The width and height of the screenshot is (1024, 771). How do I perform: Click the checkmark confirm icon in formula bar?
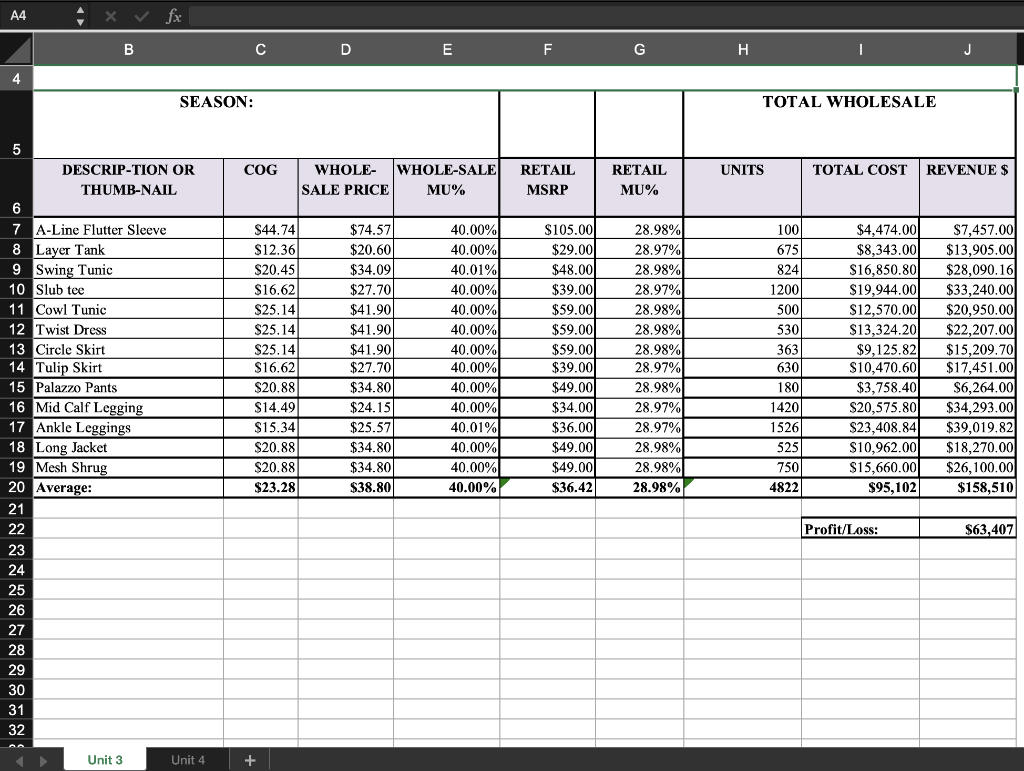pyautogui.click(x=140, y=16)
